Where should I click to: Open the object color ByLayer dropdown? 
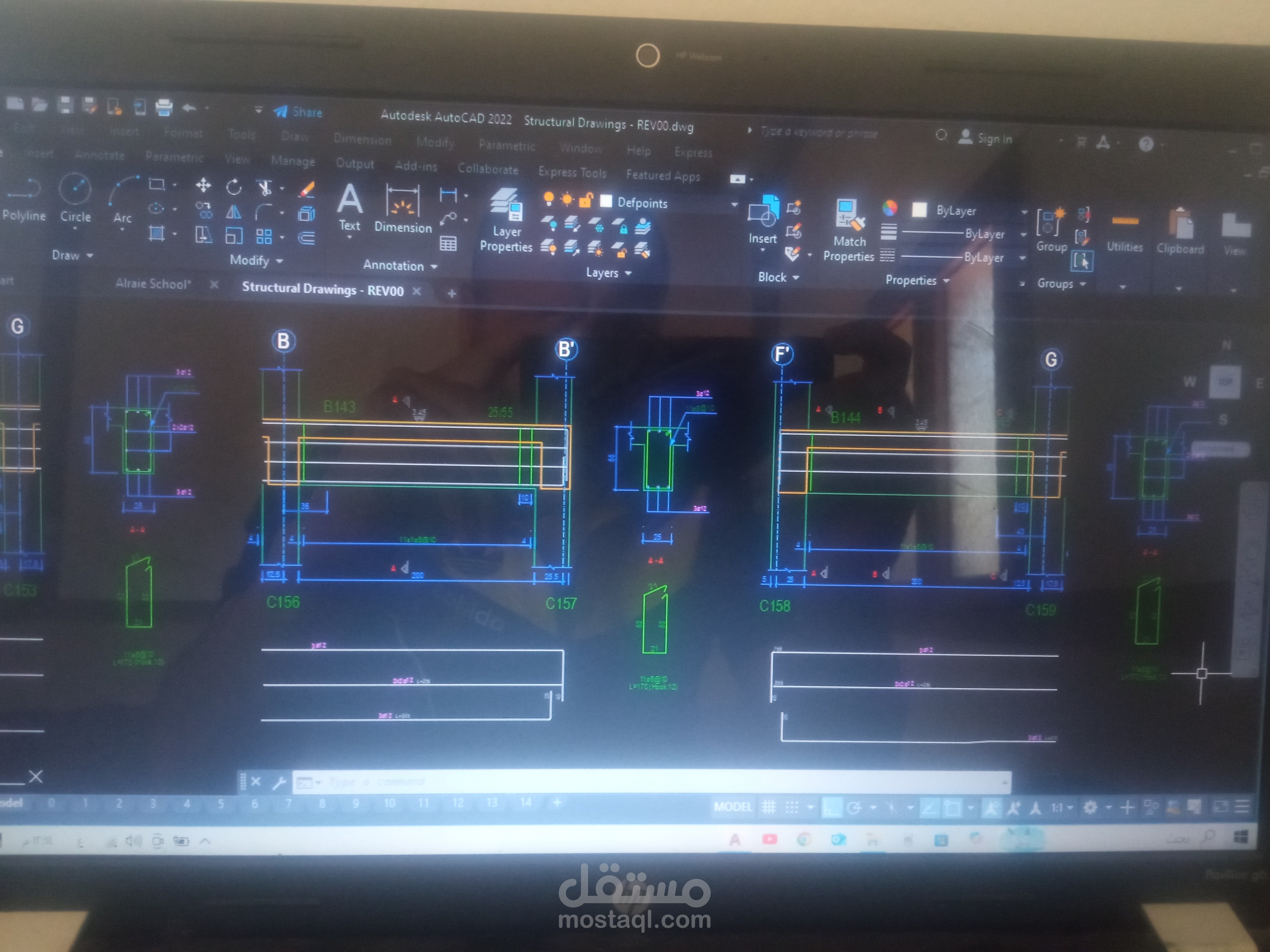(1024, 212)
